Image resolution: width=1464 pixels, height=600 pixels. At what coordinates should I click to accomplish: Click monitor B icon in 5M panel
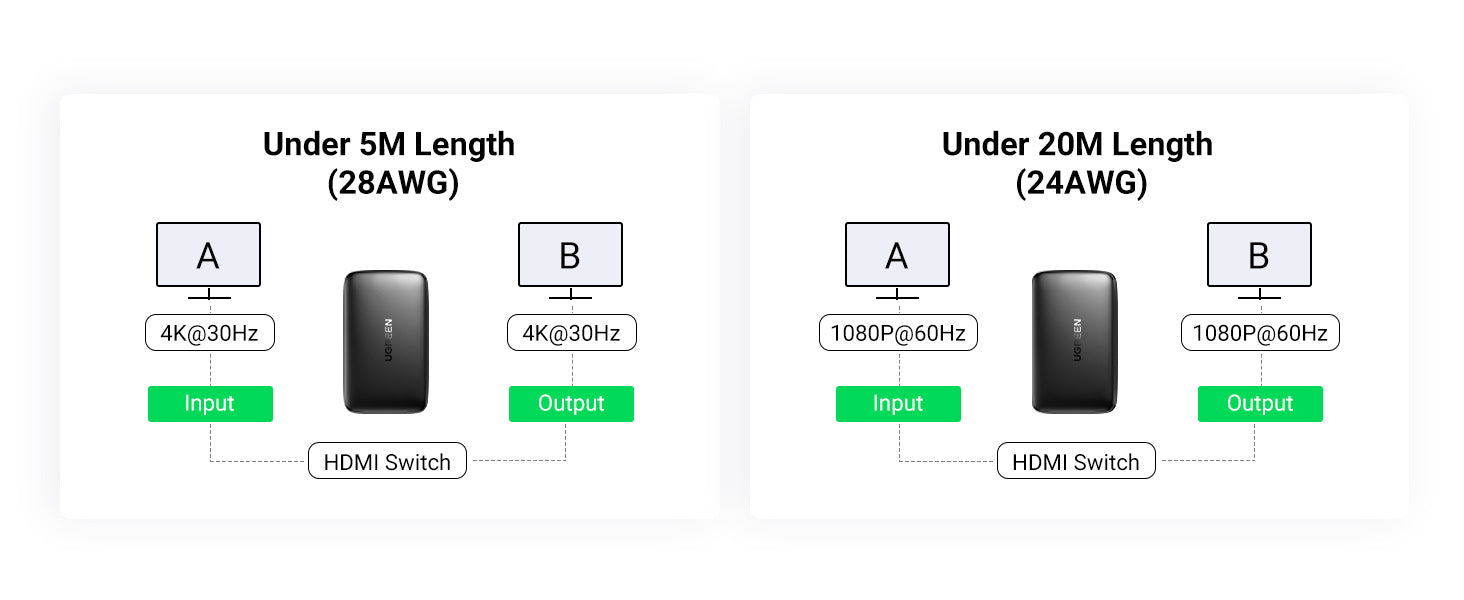tap(570, 260)
